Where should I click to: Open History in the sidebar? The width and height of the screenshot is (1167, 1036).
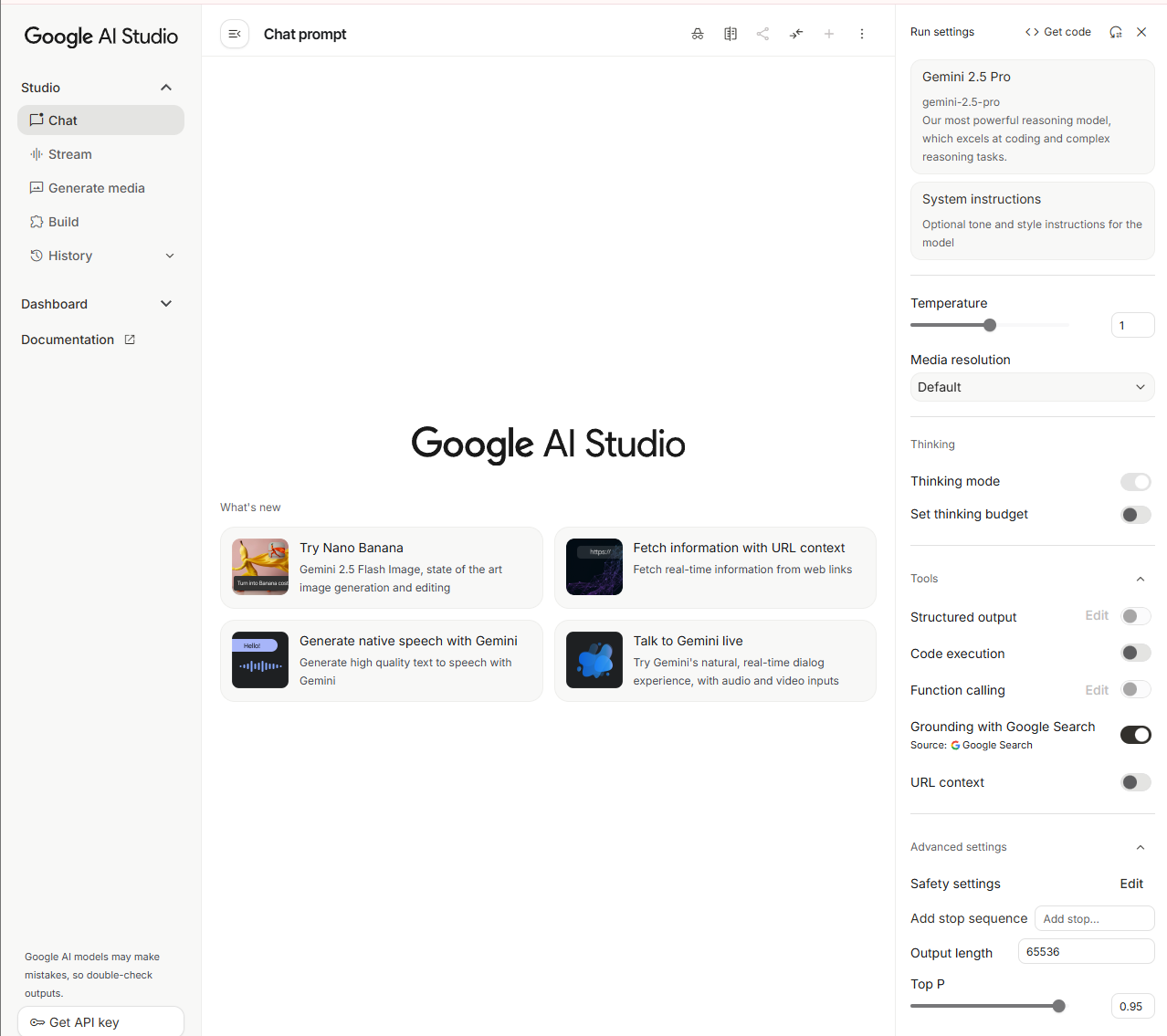100,256
